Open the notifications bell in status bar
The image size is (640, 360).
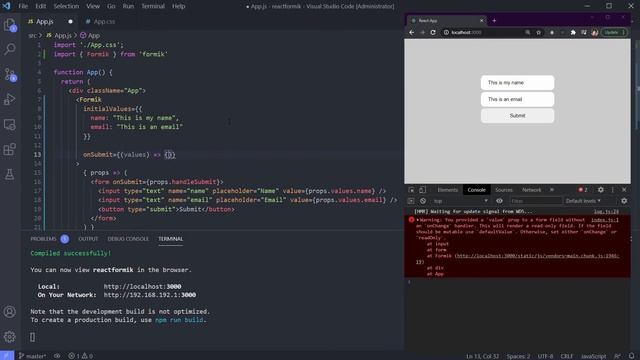coord(631,356)
